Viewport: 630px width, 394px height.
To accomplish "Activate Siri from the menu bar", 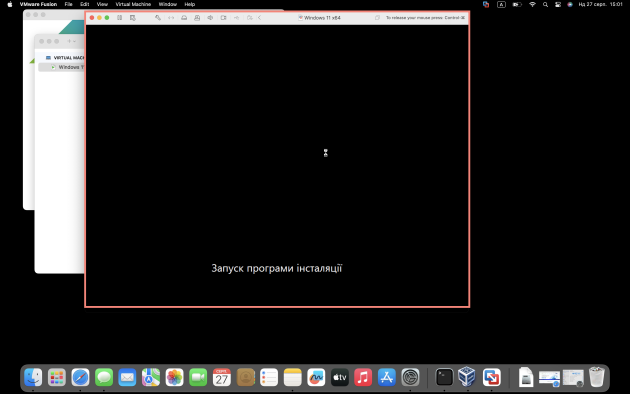I will [570, 4].
